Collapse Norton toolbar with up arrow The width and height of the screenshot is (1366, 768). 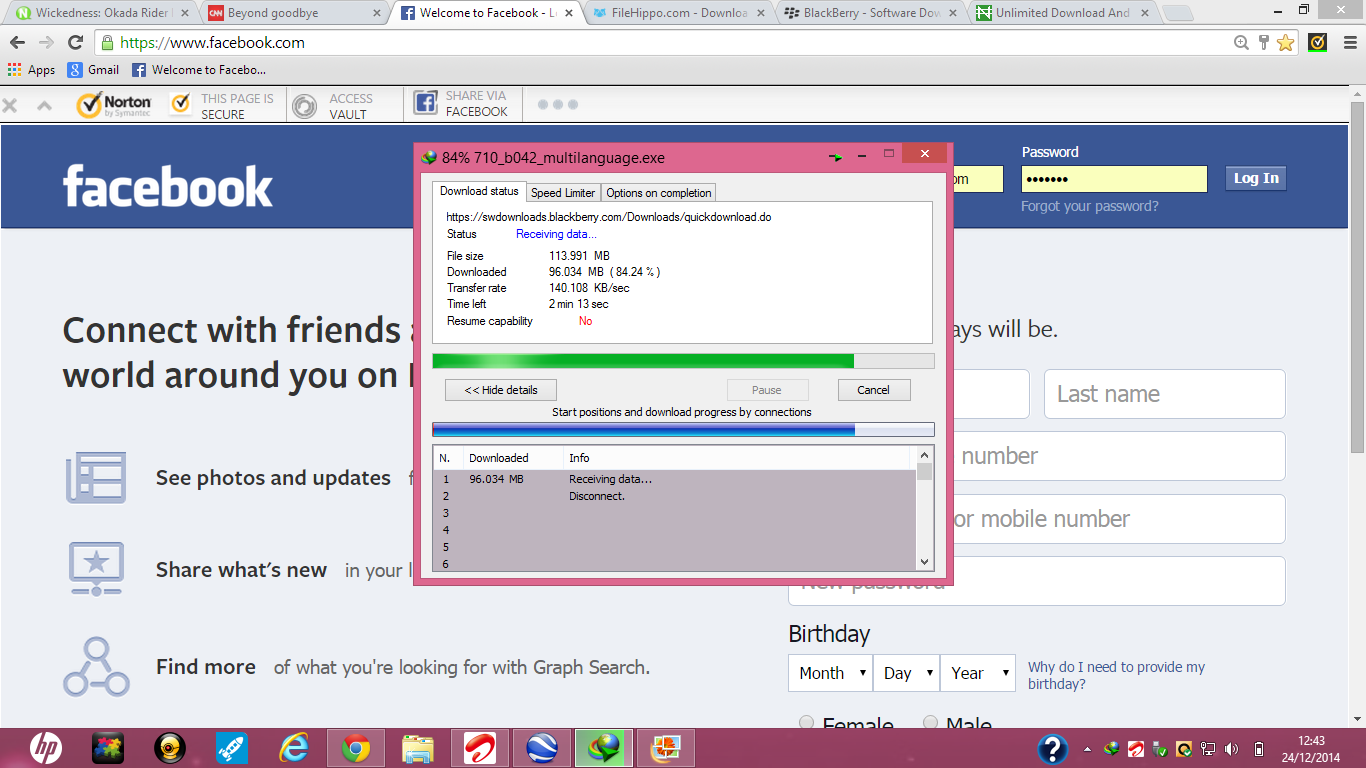[x=44, y=105]
